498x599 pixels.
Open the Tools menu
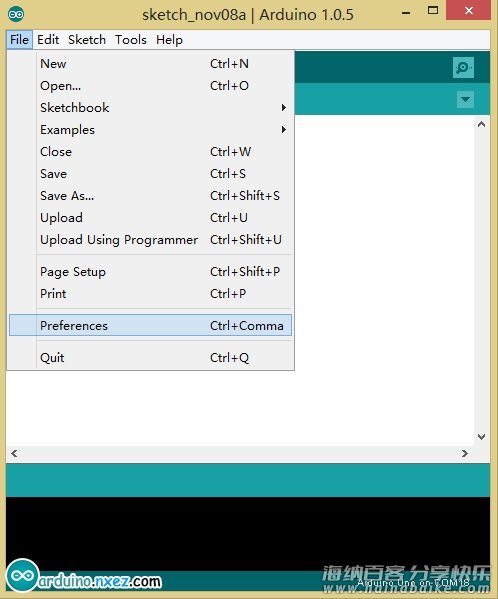(x=131, y=40)
